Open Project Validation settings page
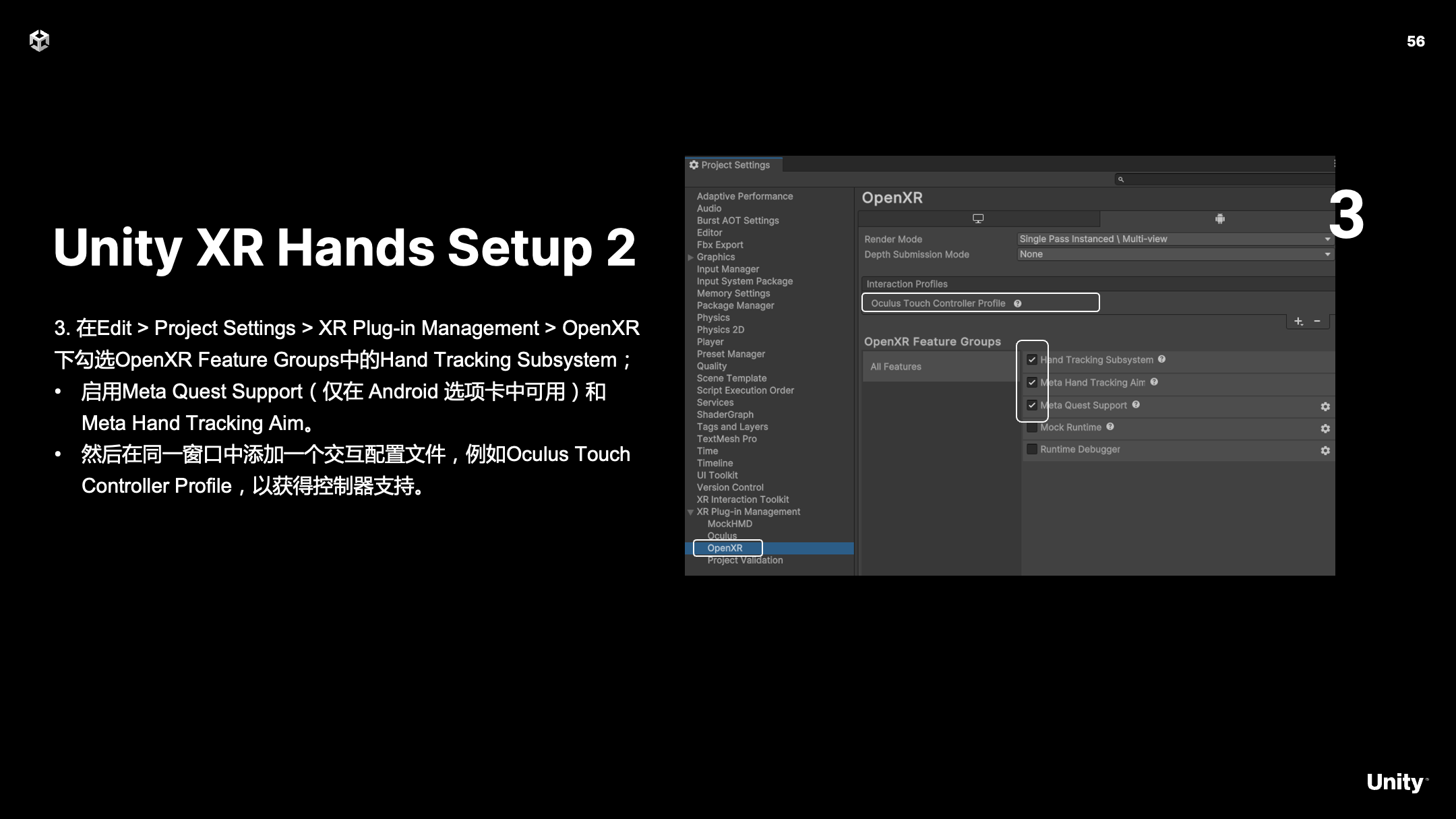 point(745,561)
